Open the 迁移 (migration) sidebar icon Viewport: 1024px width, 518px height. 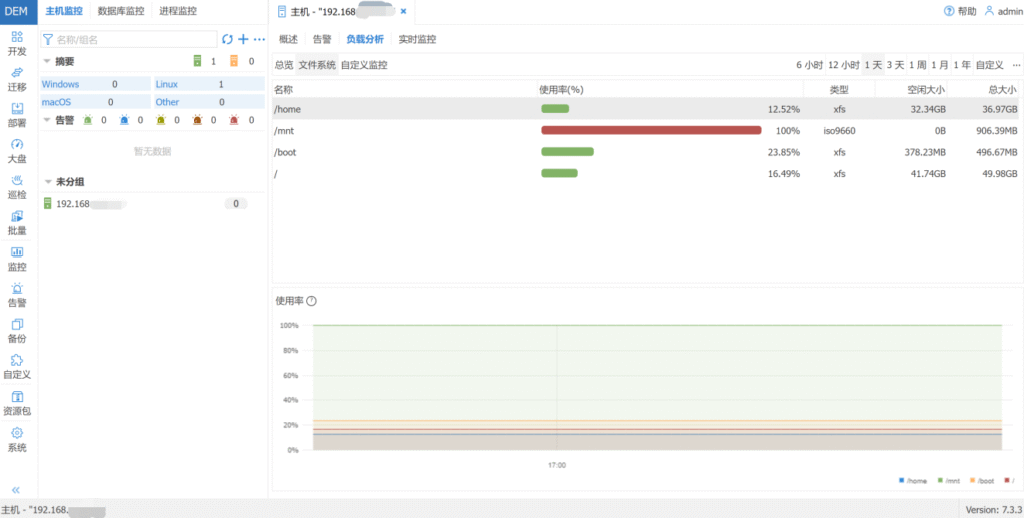point(17,78)
